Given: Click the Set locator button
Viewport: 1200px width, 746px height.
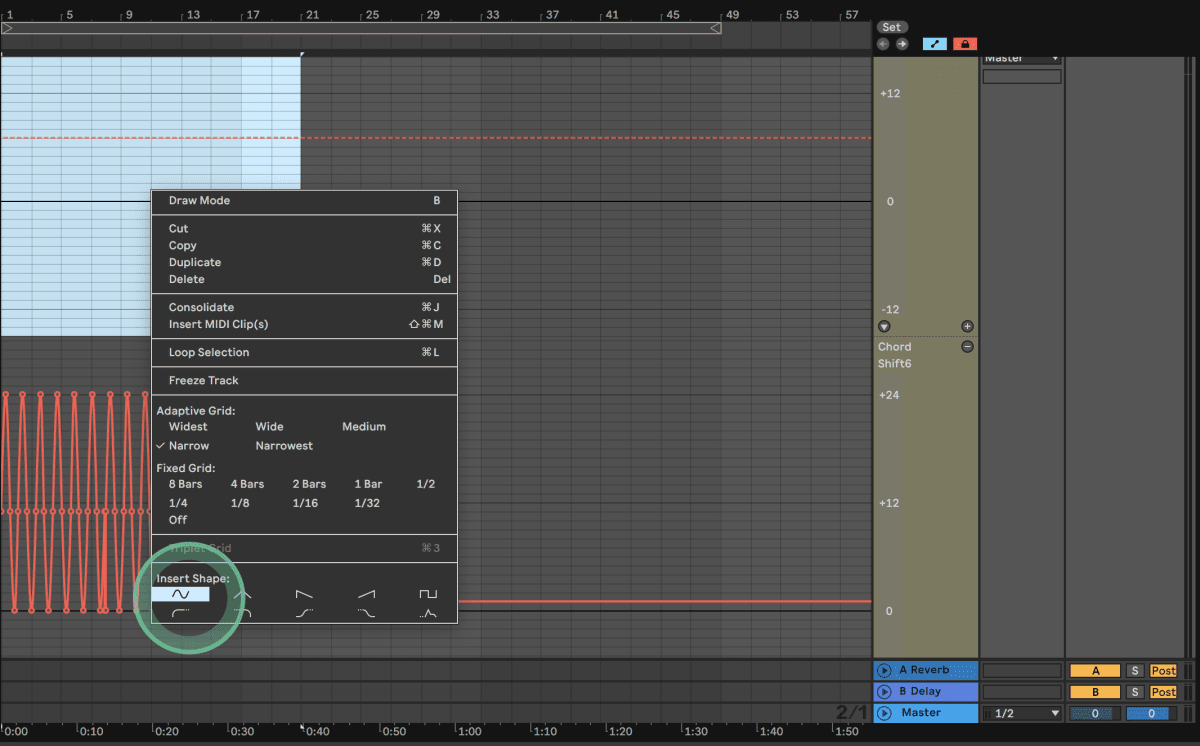Looking at the screenshot, I should (x=891, y=27).
